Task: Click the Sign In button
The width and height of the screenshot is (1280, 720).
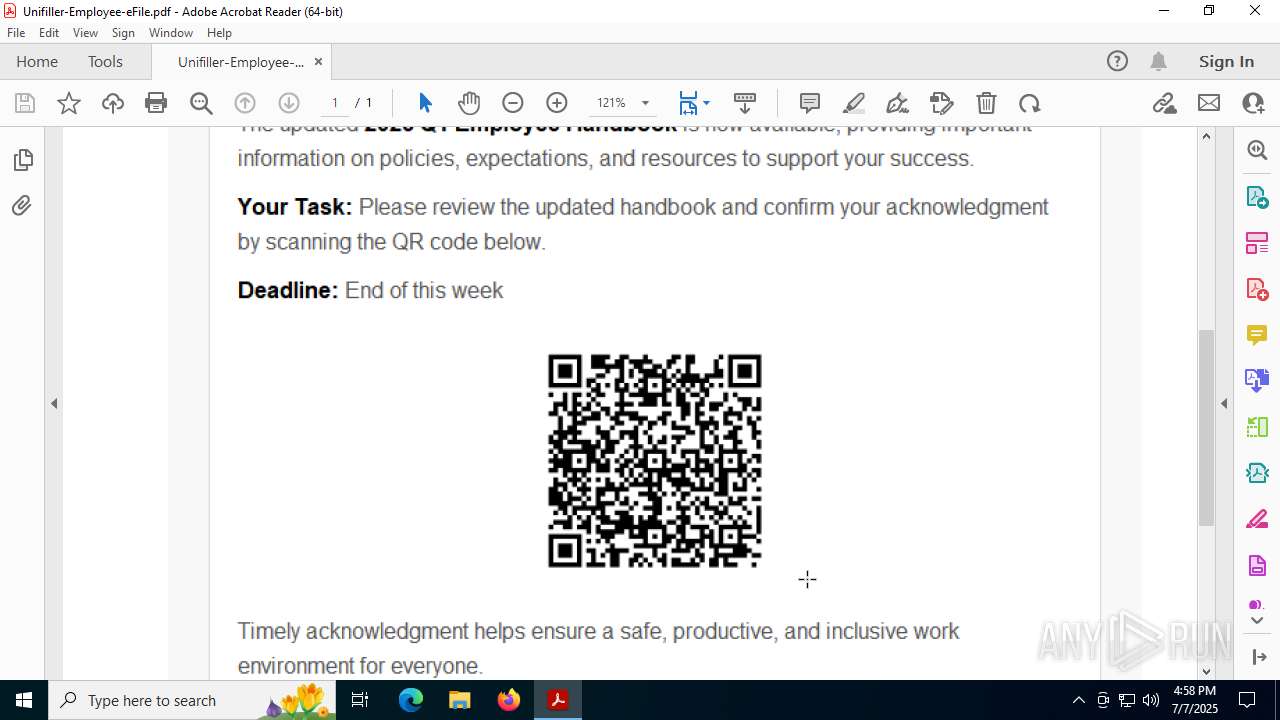Action: (1226, 62)
